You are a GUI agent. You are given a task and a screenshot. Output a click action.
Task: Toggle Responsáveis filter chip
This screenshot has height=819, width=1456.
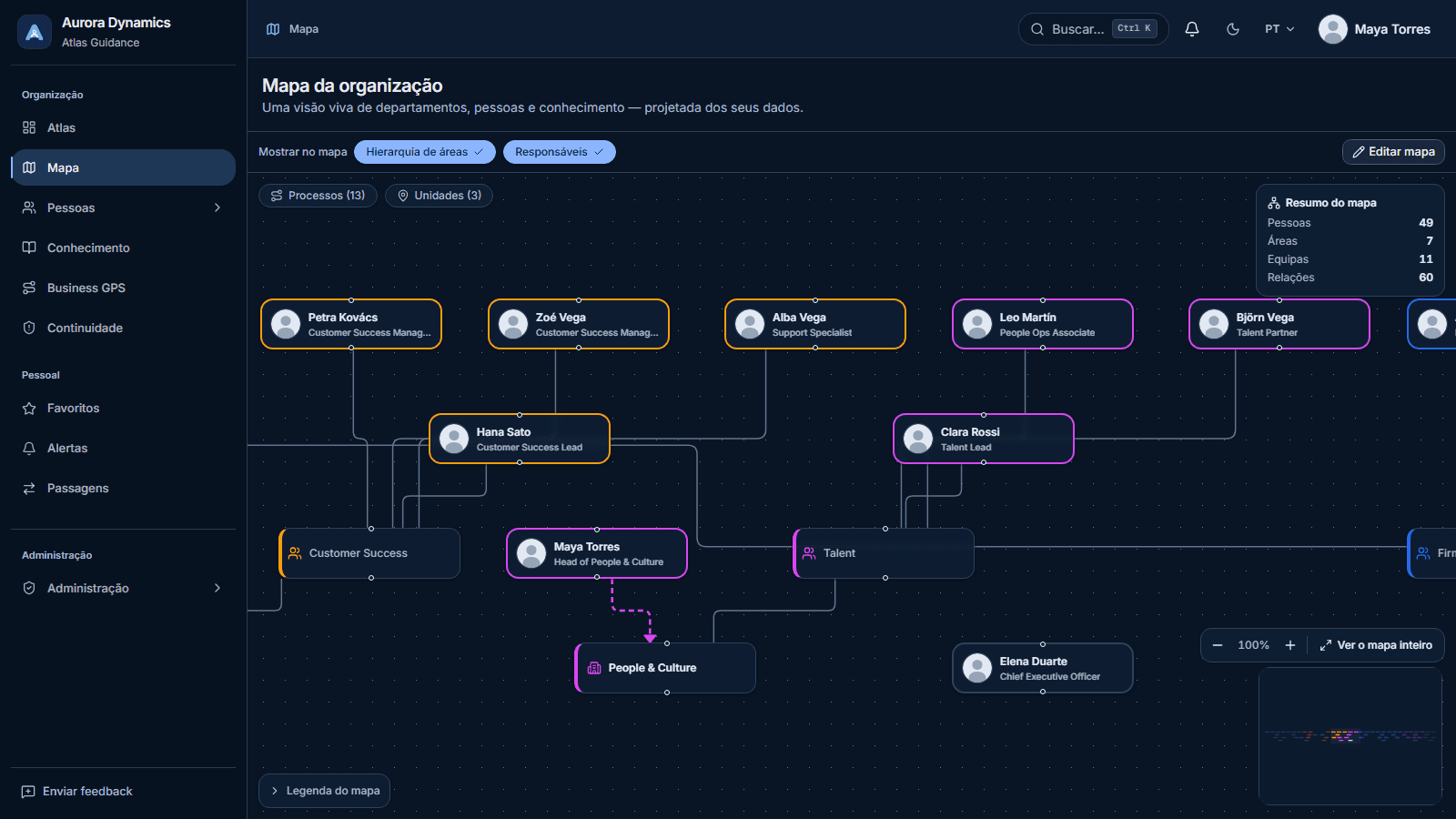560,152
